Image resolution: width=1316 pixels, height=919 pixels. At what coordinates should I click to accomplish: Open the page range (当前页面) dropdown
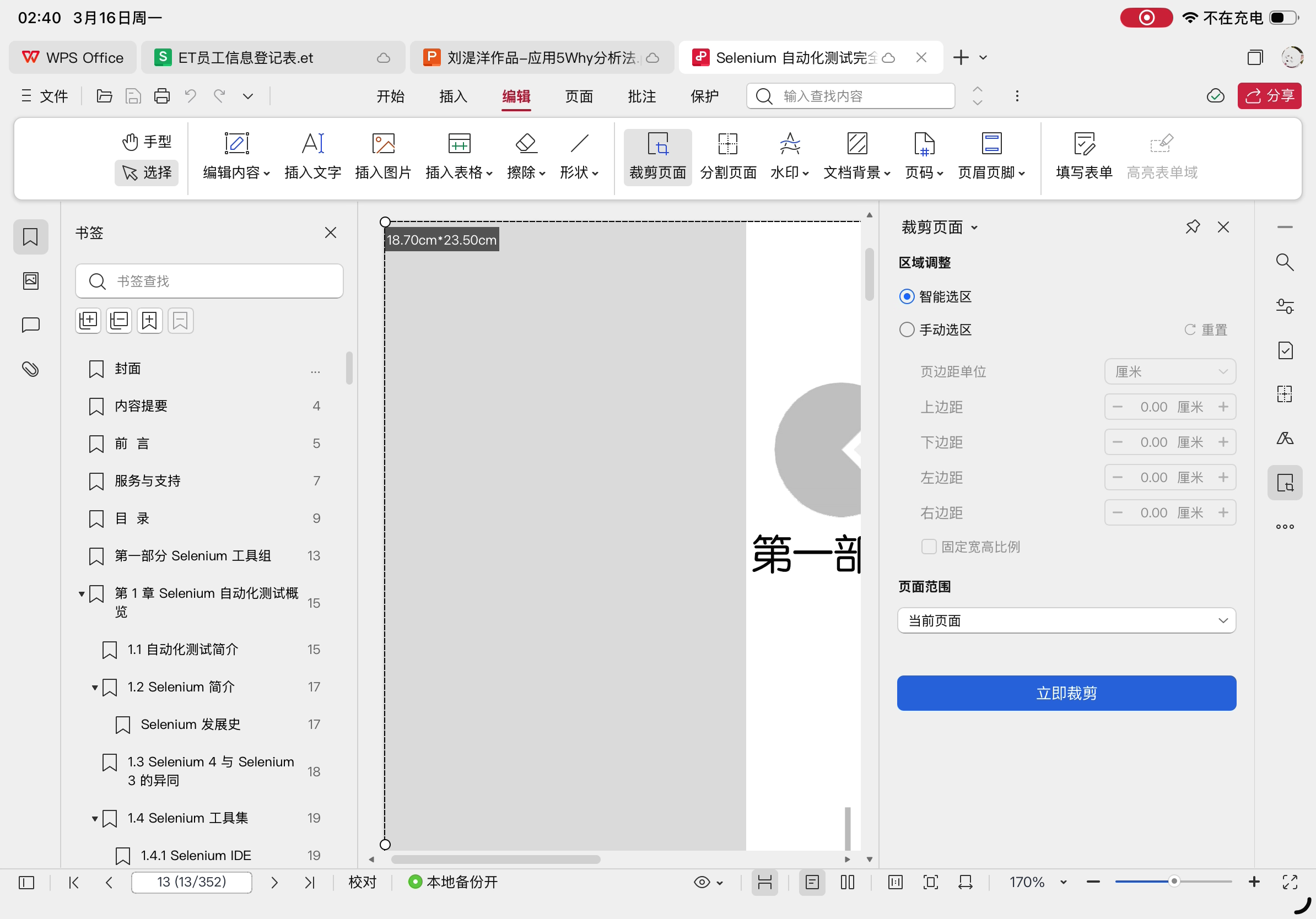click(1066, 620)
